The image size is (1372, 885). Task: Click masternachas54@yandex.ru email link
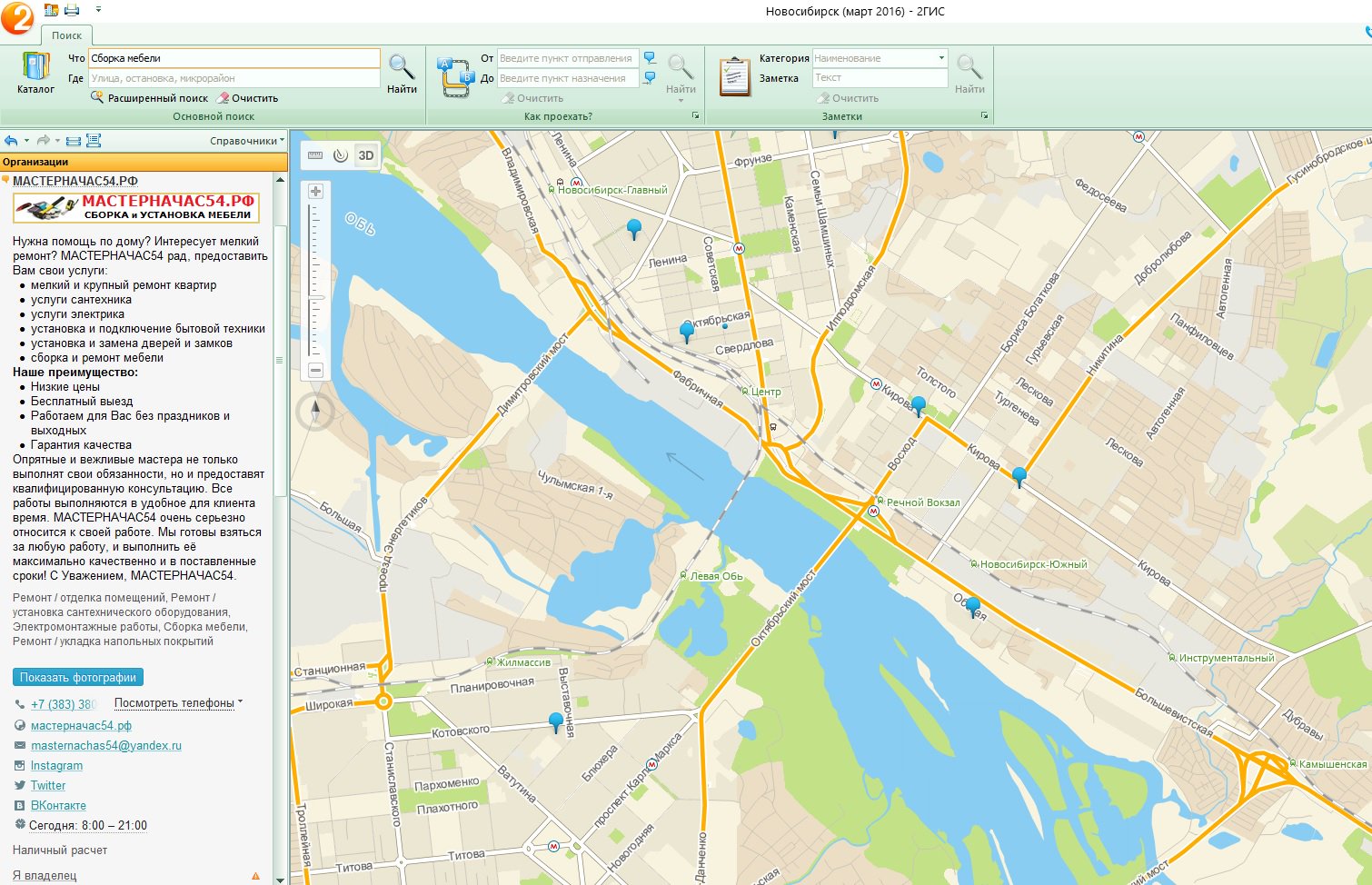coord(106,746)
